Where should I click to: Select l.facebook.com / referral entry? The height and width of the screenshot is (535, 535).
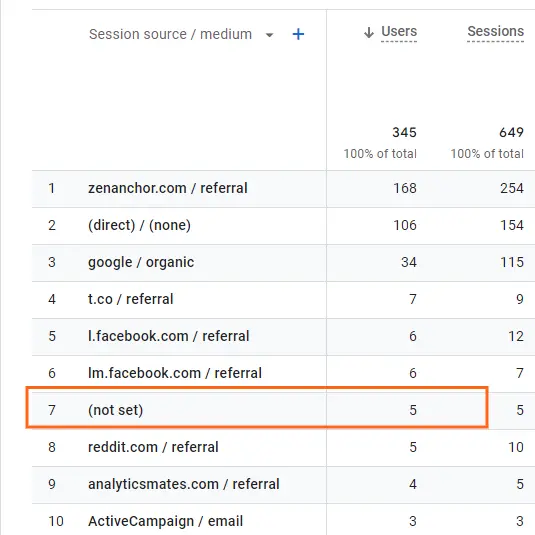284,337
